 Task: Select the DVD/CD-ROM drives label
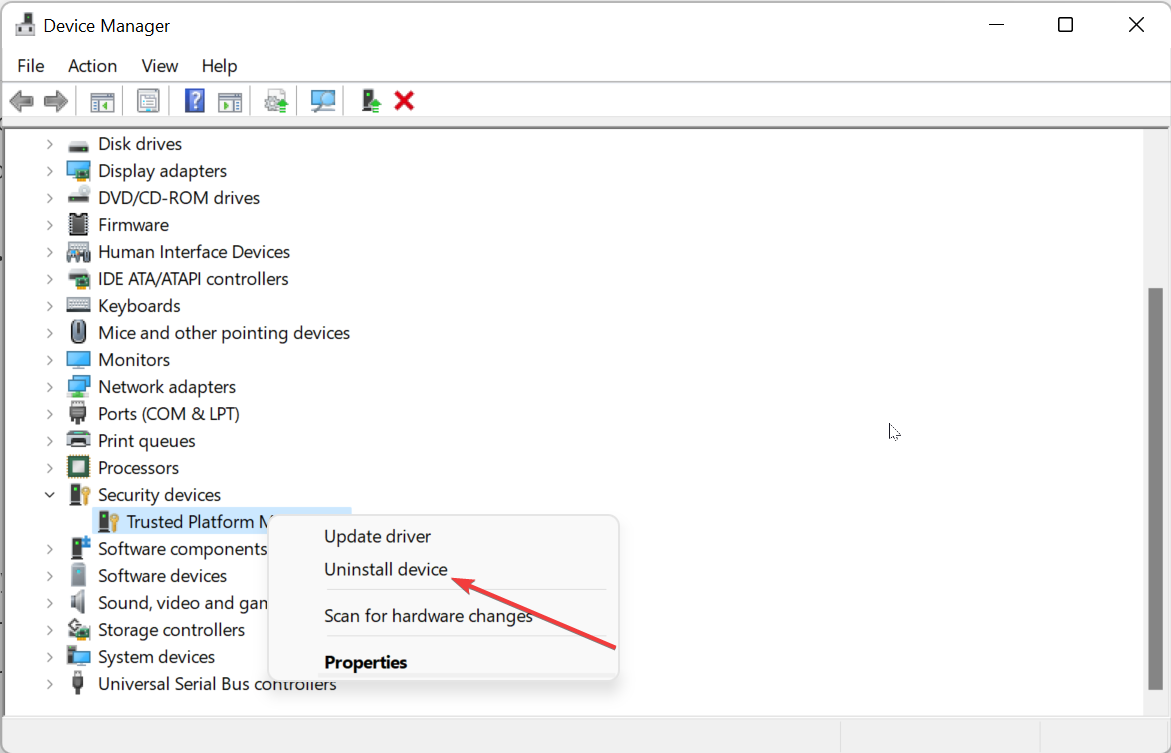[x=179, y=198]
